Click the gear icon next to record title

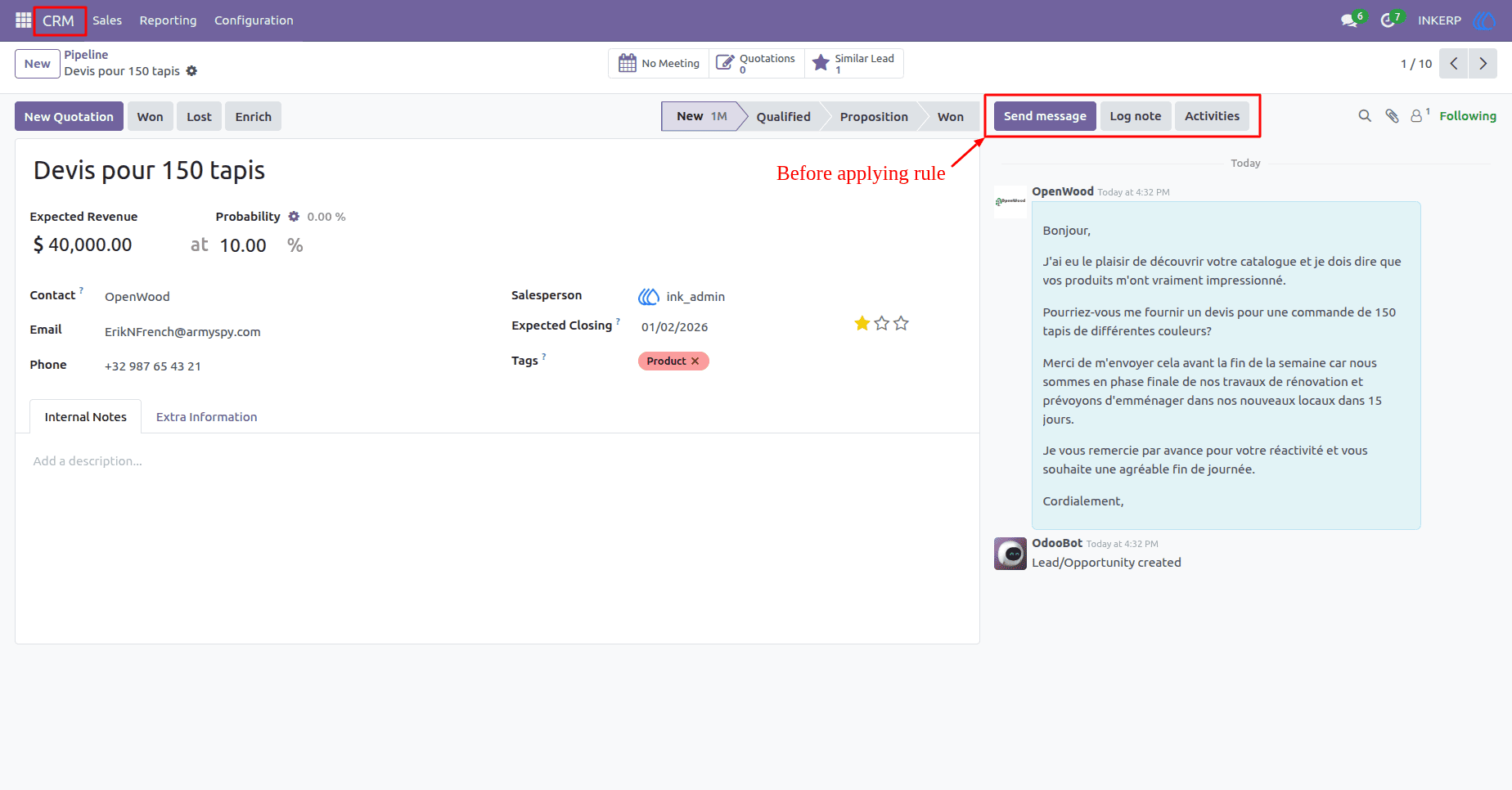[191, 71]
